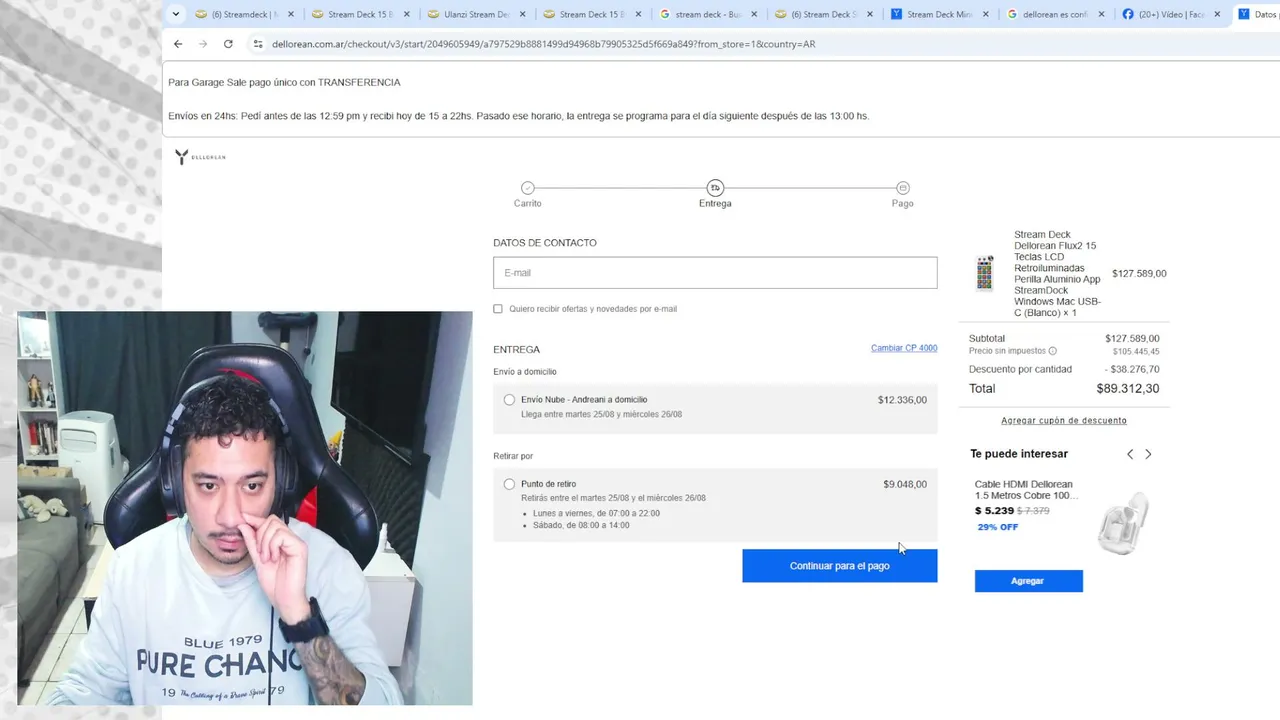The height and width of the screenshot is (720, 1280).
Task: Click the Entrega step truck icon
Action: point(715,188)
